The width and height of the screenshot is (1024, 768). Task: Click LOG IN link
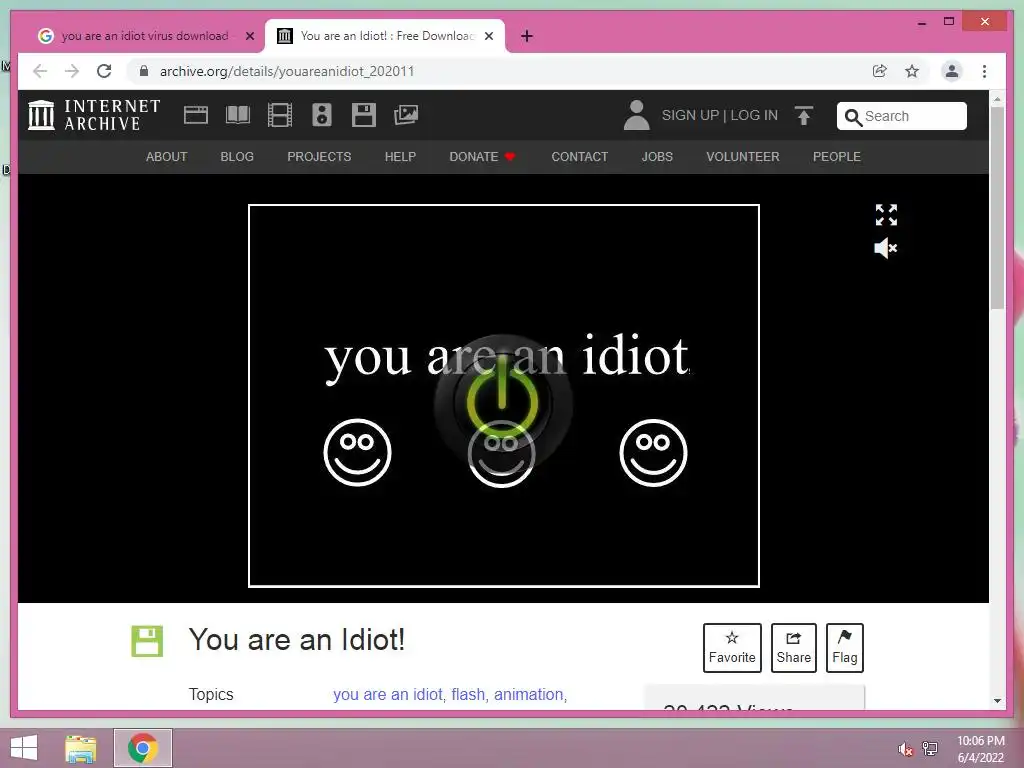754,115
